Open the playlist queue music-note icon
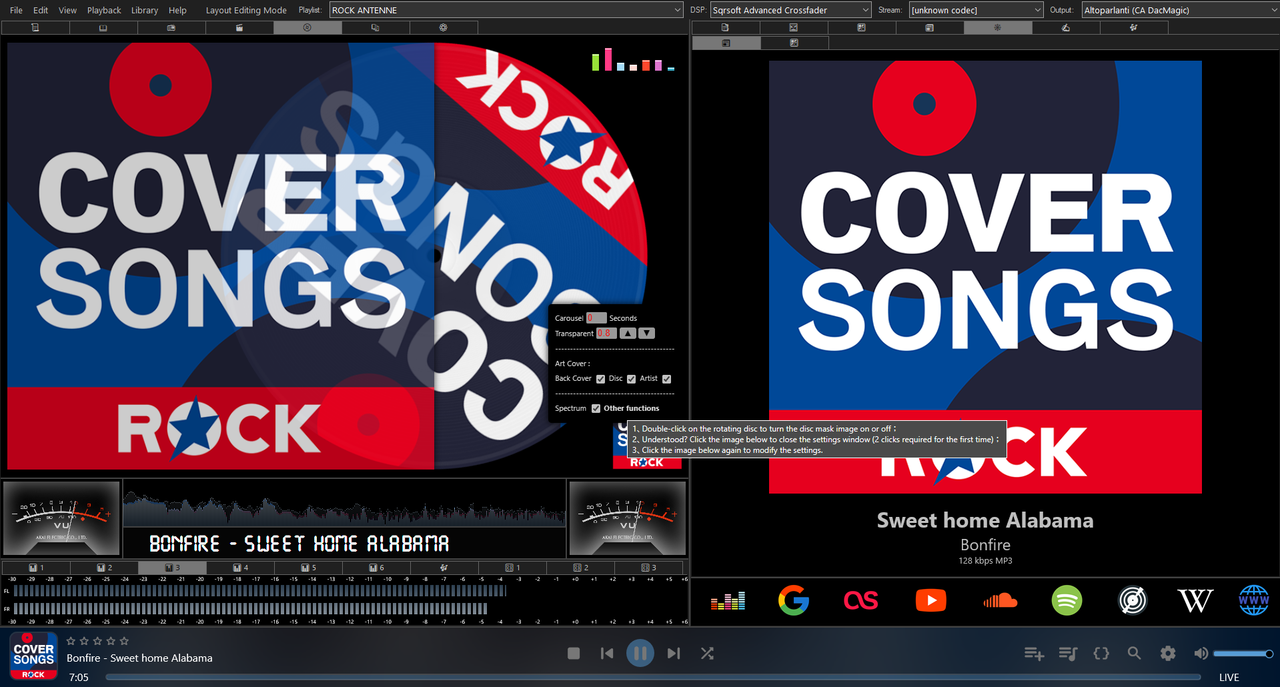The height and width of the screenshot is (687, 1280). tap(1068, 653)
